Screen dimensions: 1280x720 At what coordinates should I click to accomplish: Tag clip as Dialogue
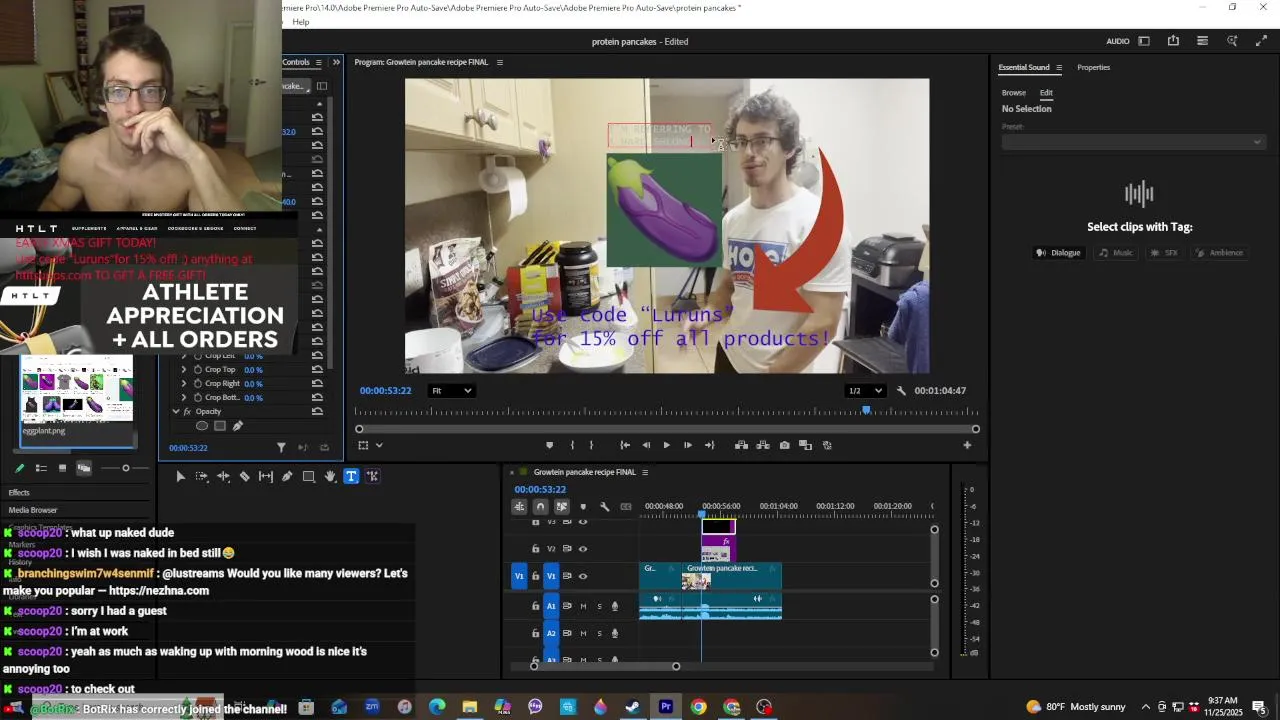[1058, 253]
